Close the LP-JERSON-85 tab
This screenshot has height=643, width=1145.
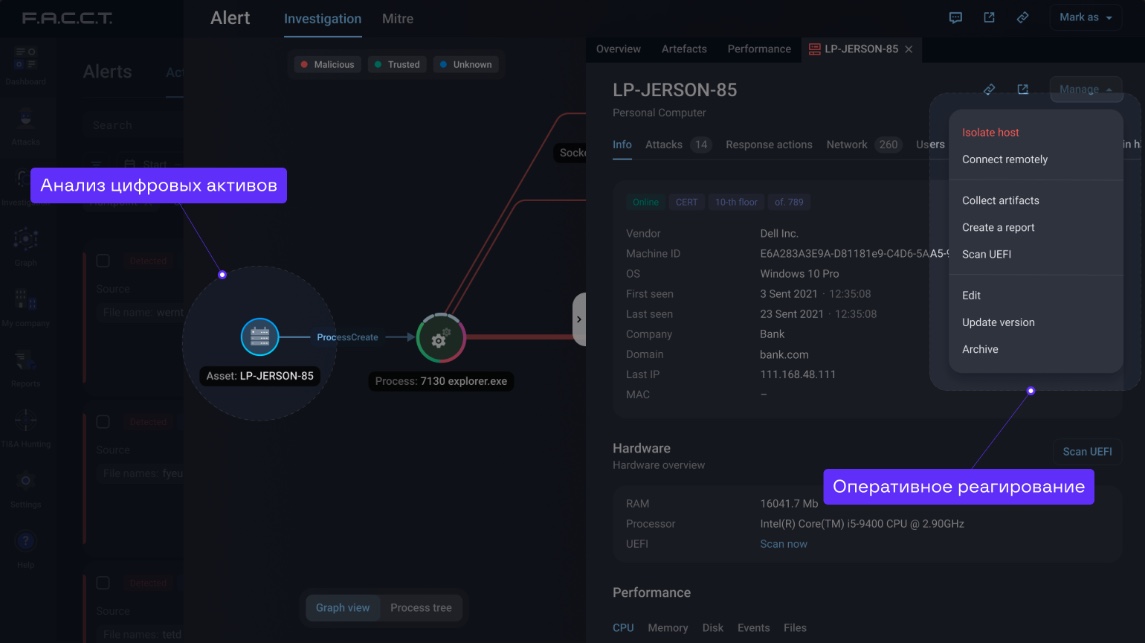click(x=908, y=49)
